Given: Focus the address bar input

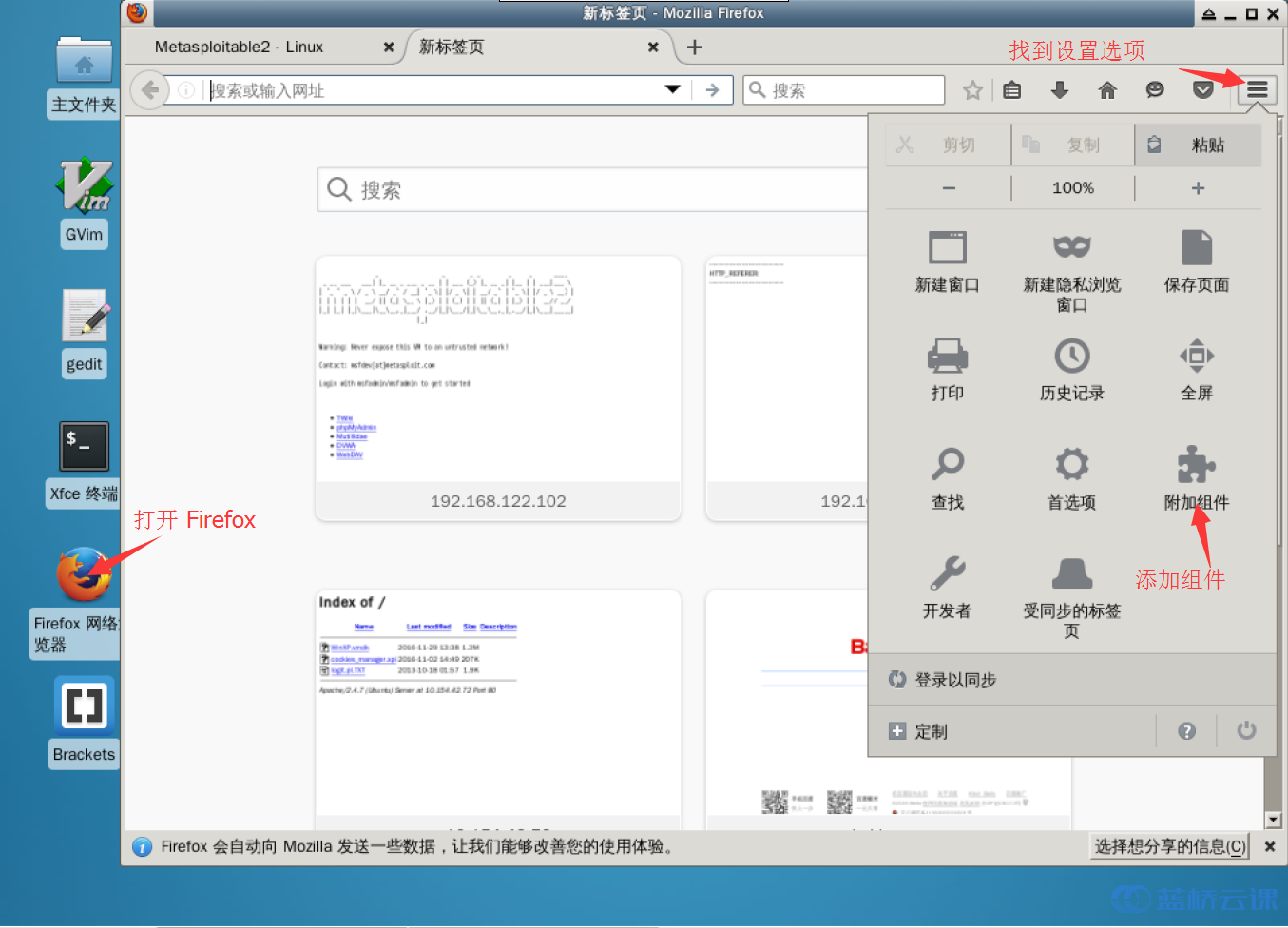Looking at the screenshot, I should (x=433, y=90).
